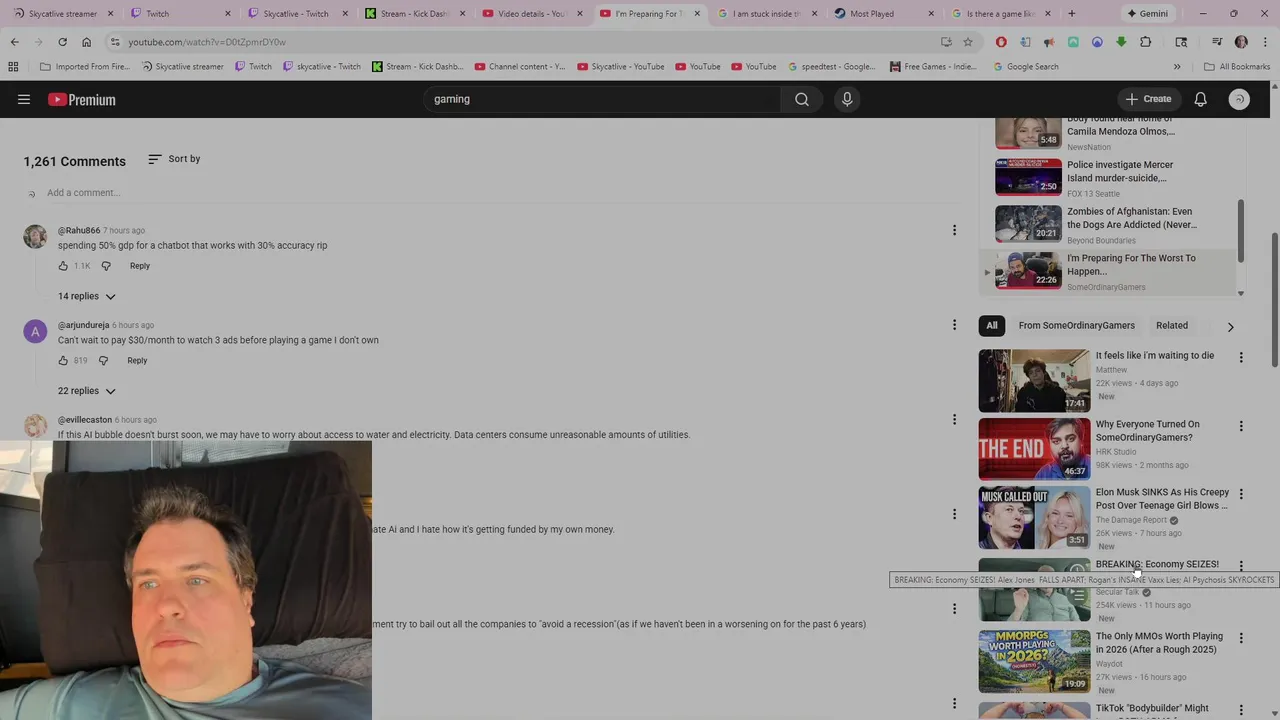The height and width of the screenshot is (720, 1280).
Task: Open the Google Search bookmark
Action: coord(1026,67)
